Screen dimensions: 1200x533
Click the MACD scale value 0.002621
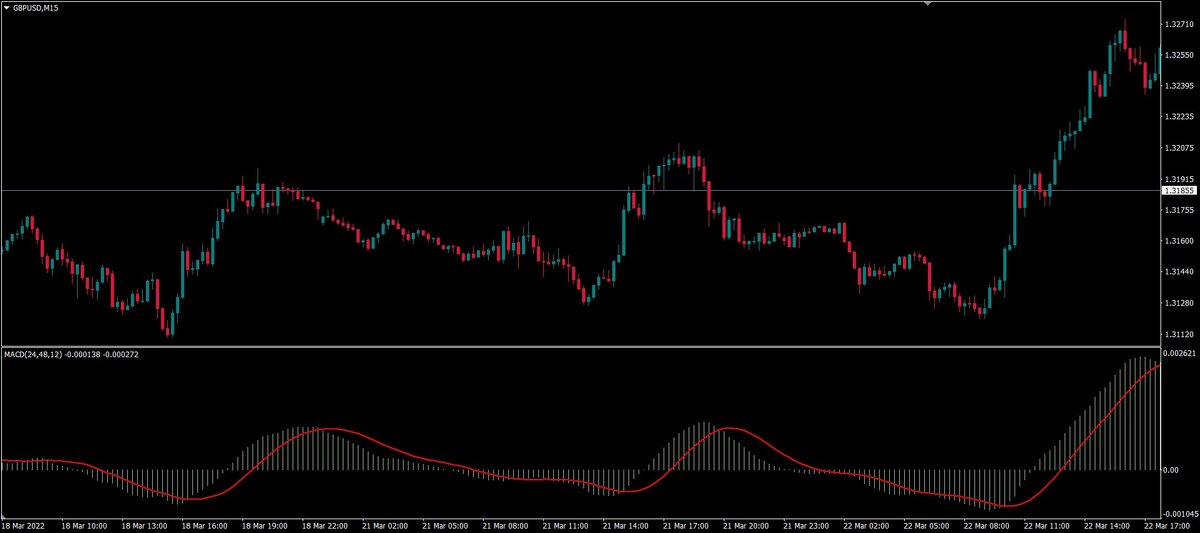pos(1179,354)
